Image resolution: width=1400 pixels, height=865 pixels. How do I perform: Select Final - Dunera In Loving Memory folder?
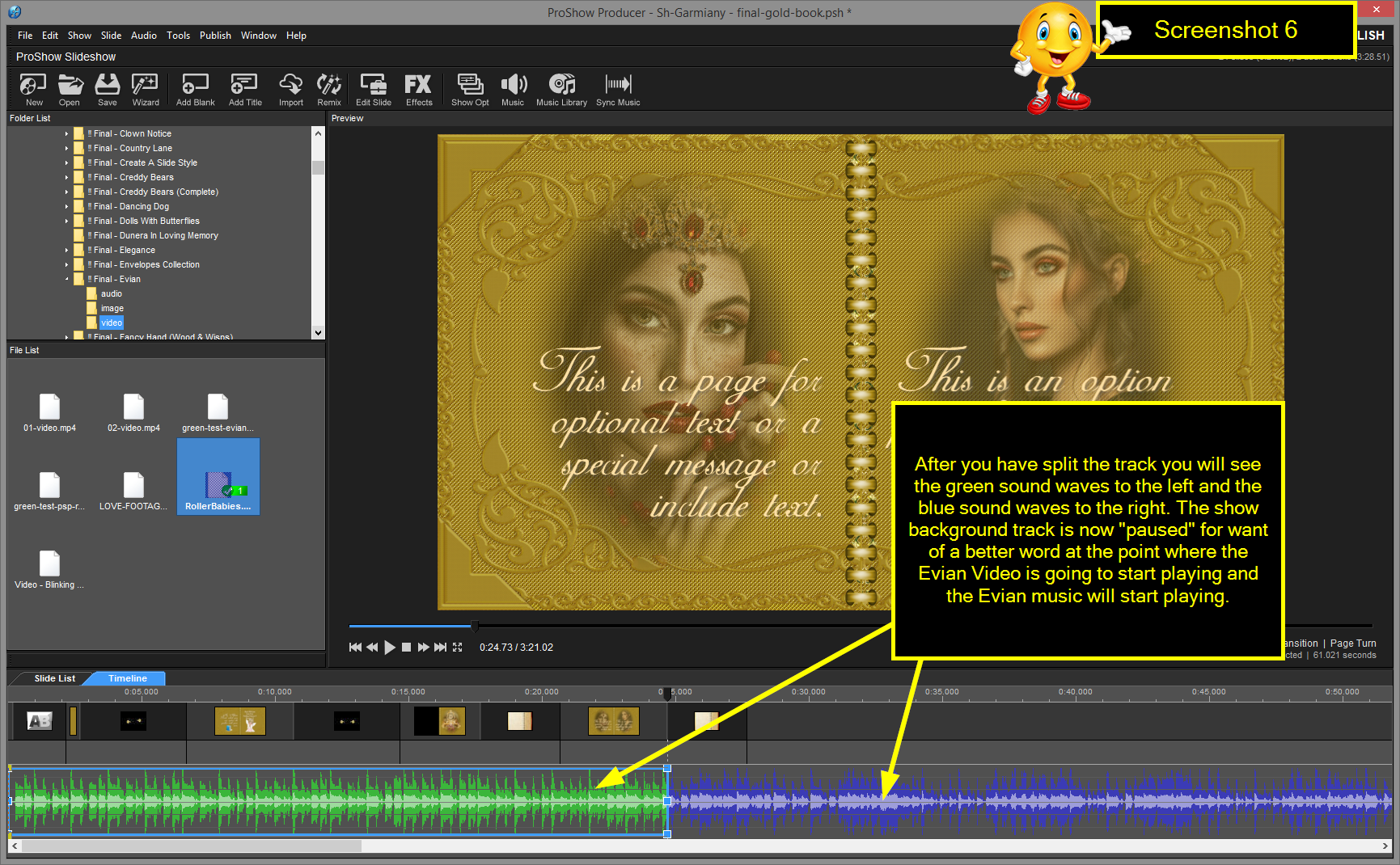pos(155,236)
